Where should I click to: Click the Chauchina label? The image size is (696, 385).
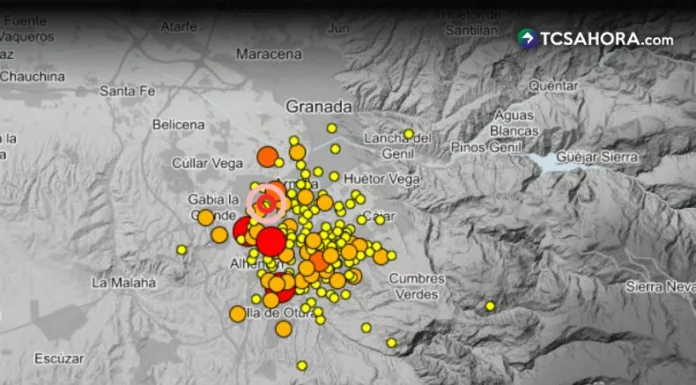click(x=32, y=76)
